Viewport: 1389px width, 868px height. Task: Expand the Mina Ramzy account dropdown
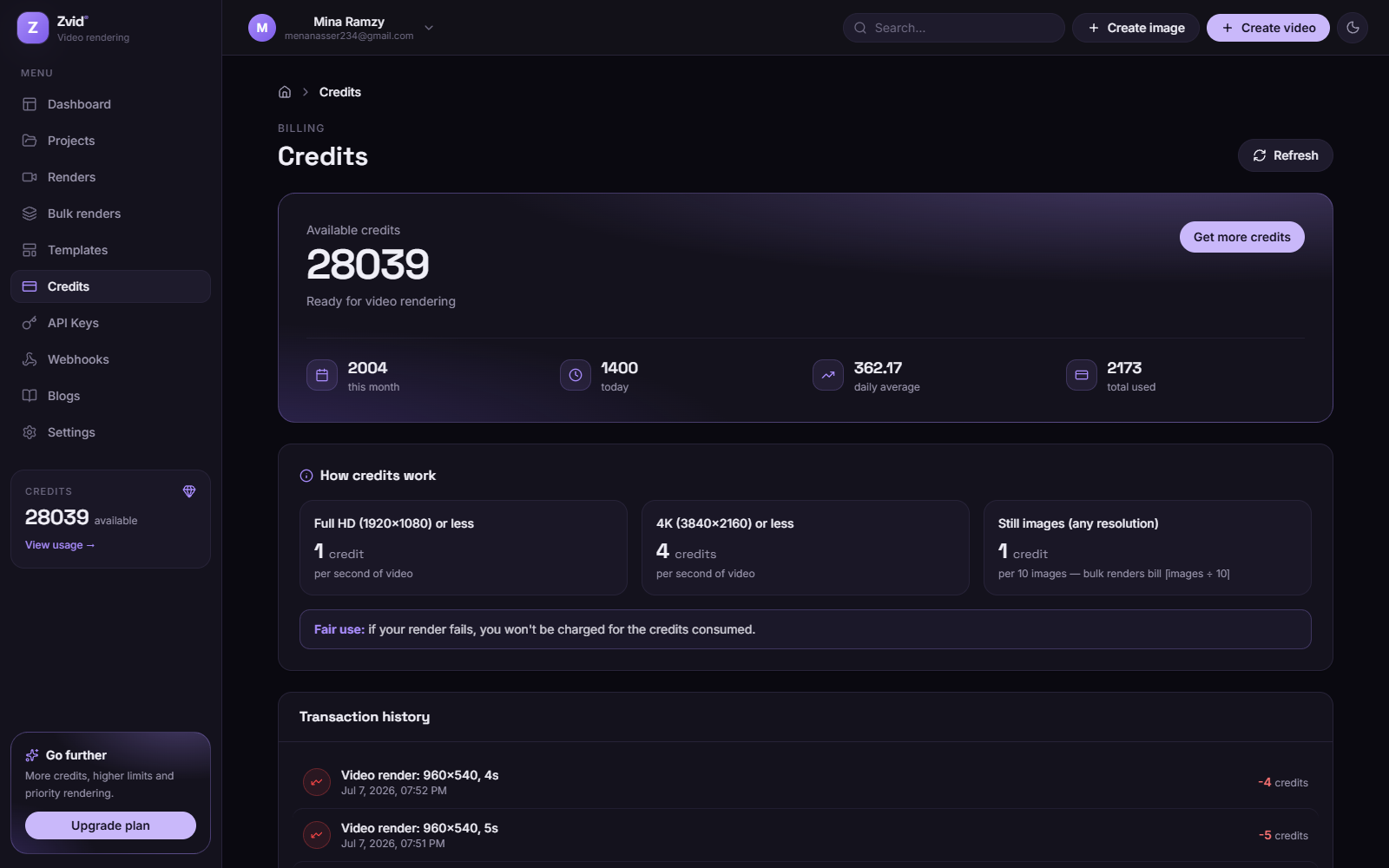point(429,28)
